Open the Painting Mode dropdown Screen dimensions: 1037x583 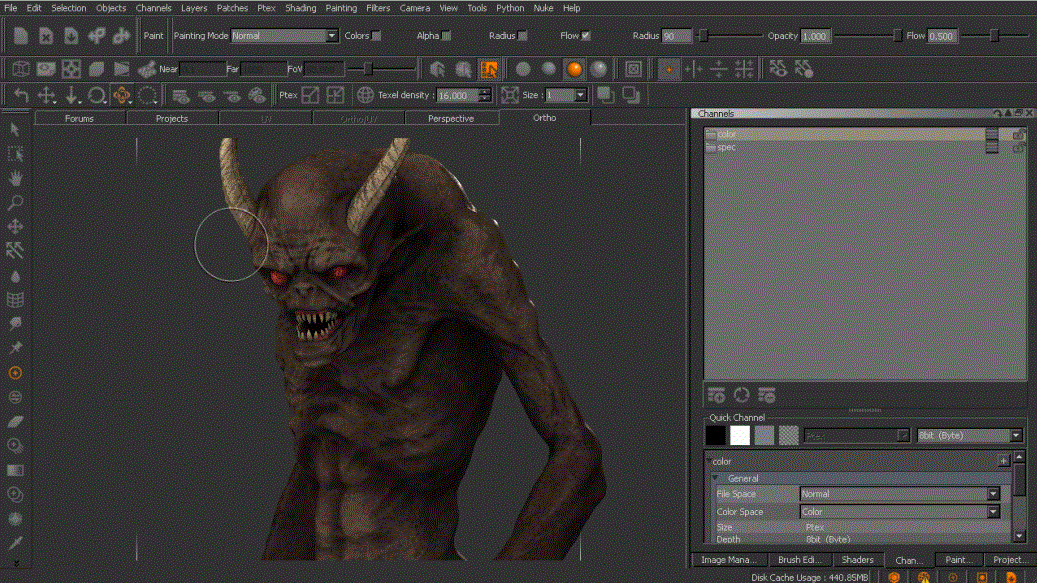285,36
